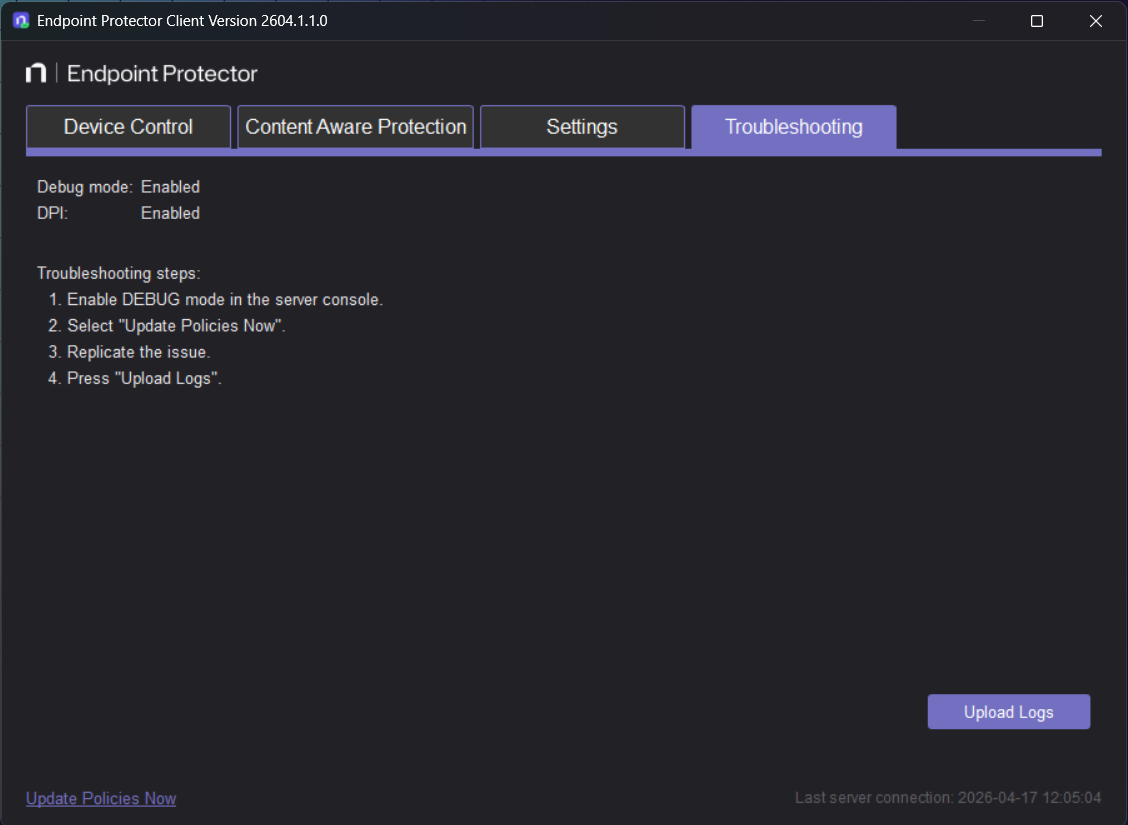Screen dimensions: 1128x825
Task: Open the Device Control tab
Action: point(128,126)
